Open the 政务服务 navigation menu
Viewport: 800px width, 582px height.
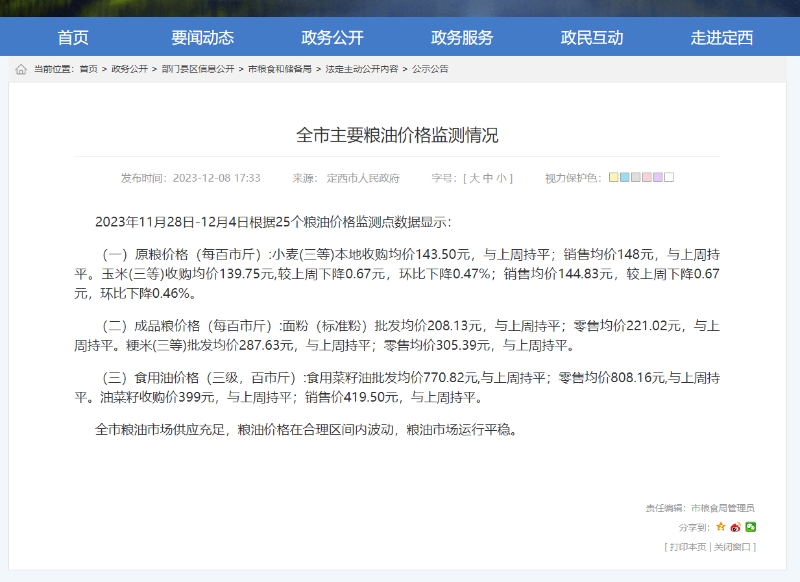coord(462,38)
